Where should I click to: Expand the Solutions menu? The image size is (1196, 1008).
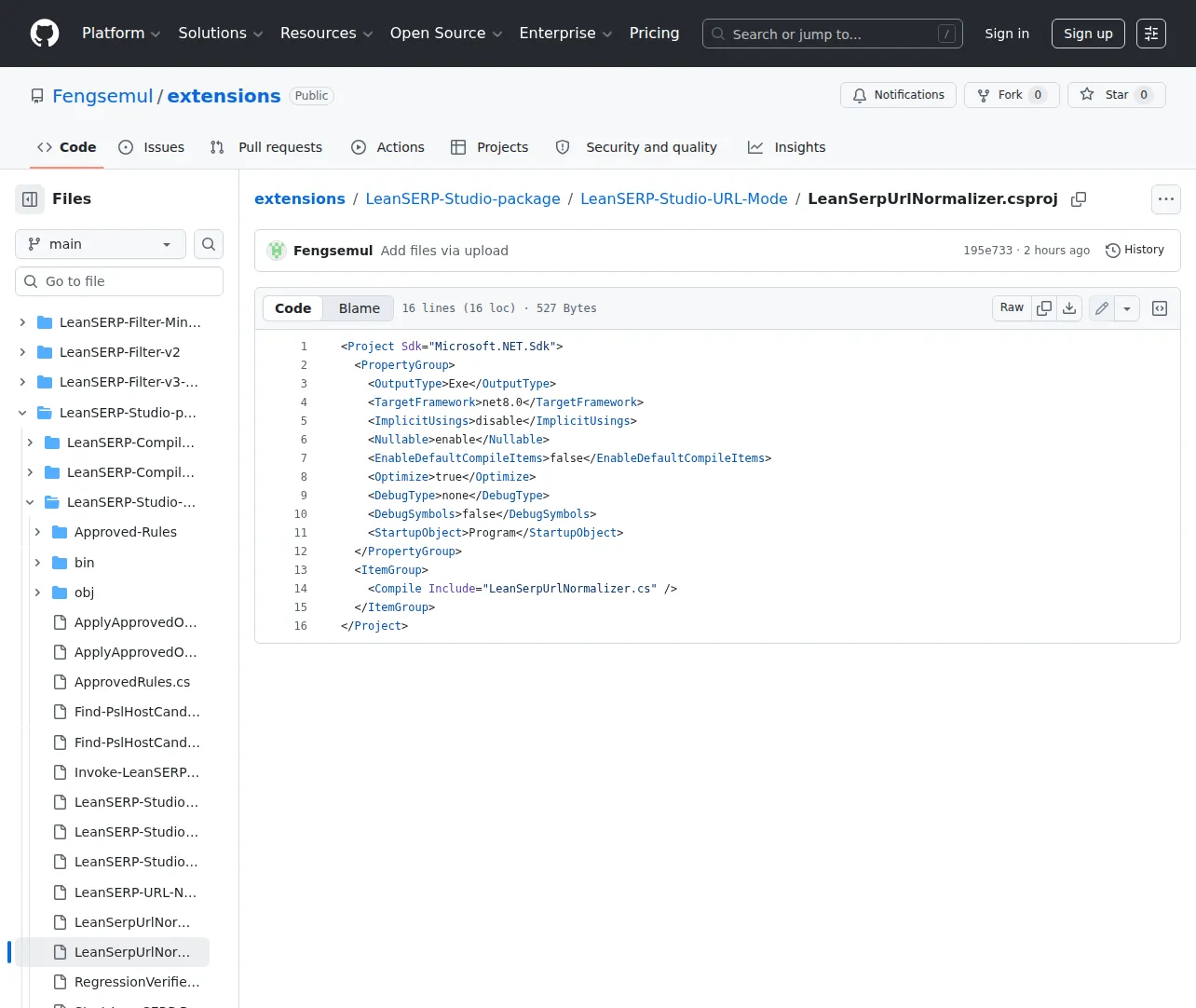coord(221,34)
